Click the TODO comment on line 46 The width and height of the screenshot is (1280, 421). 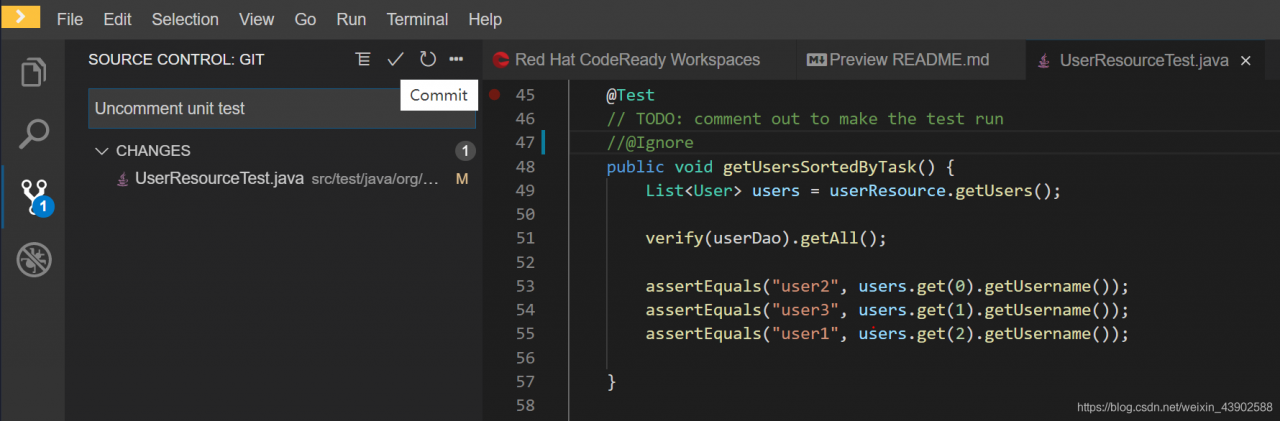tap(804, 119)
